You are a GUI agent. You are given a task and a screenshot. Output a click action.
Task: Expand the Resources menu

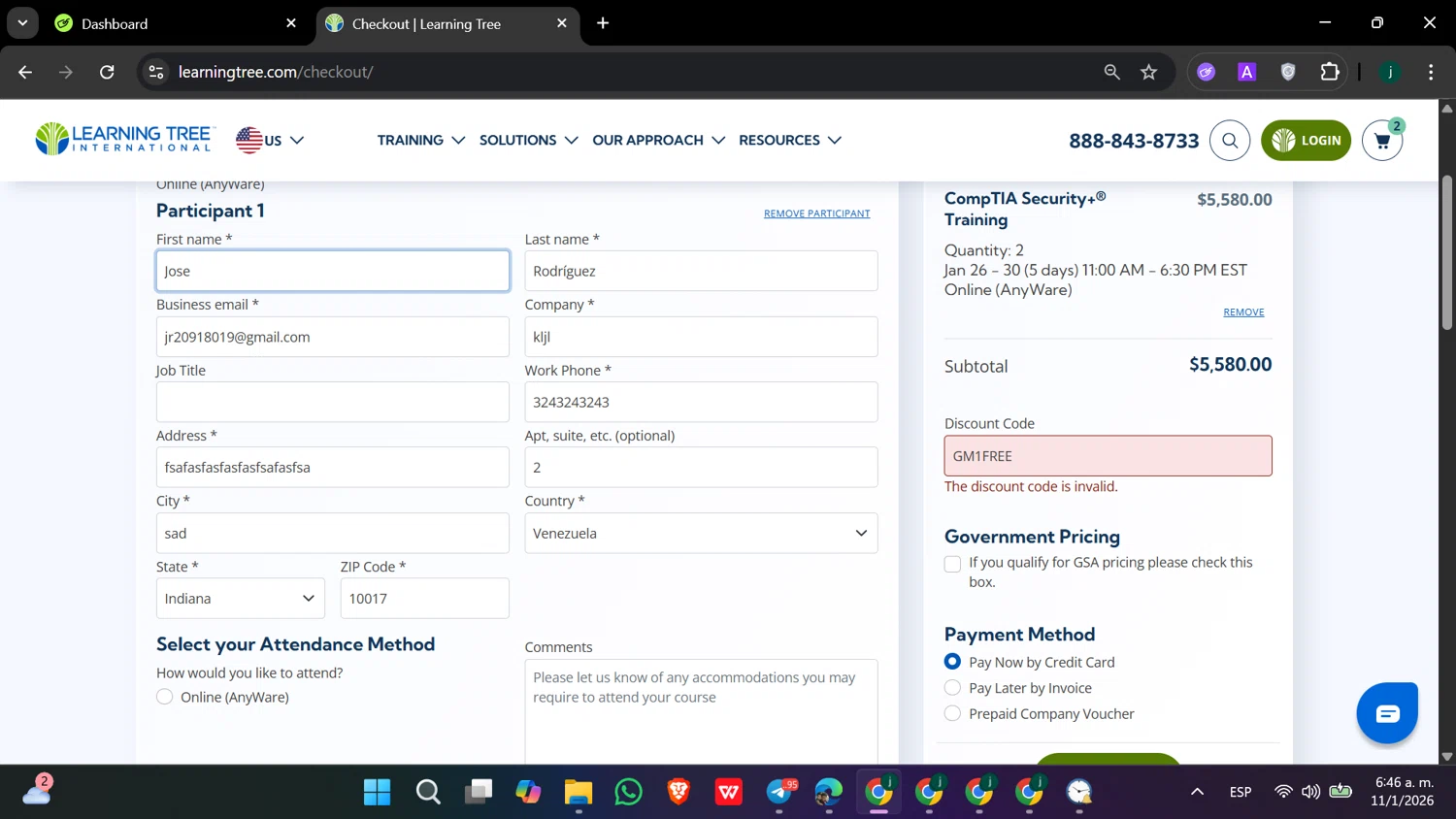click(x=790, y=141)
